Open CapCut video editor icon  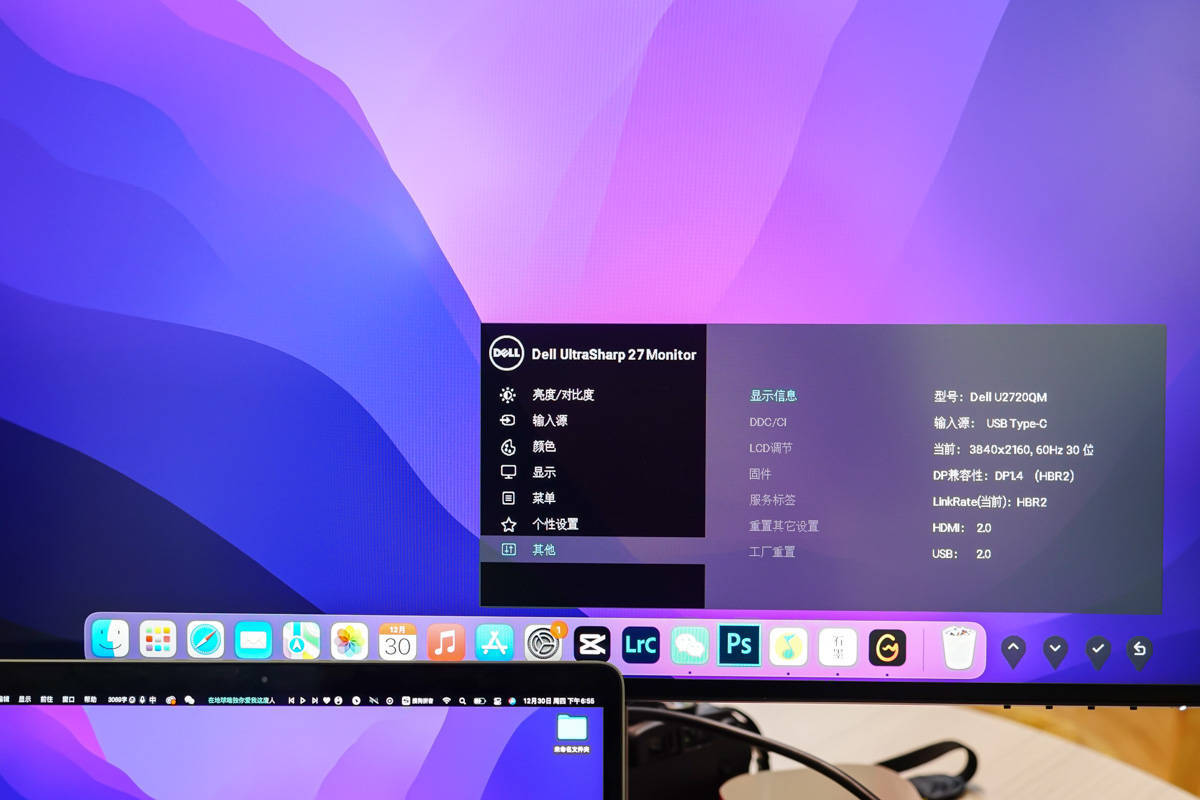(592, 644)
